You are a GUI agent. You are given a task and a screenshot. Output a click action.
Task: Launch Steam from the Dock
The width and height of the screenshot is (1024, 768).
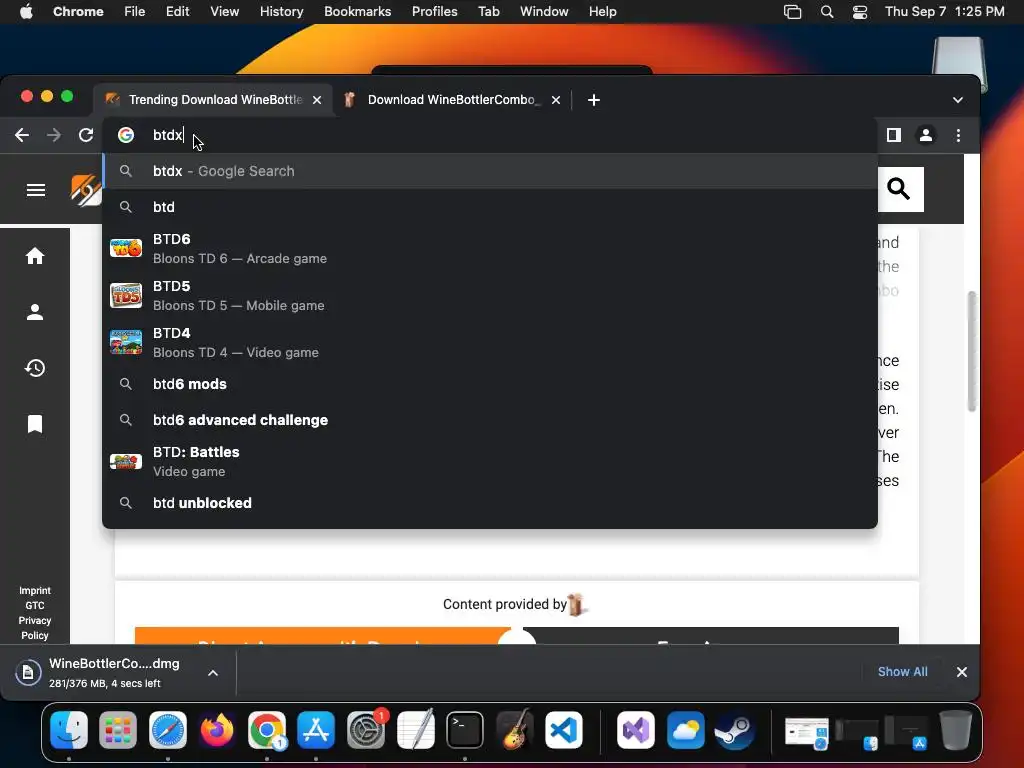[x=735, y=729]
